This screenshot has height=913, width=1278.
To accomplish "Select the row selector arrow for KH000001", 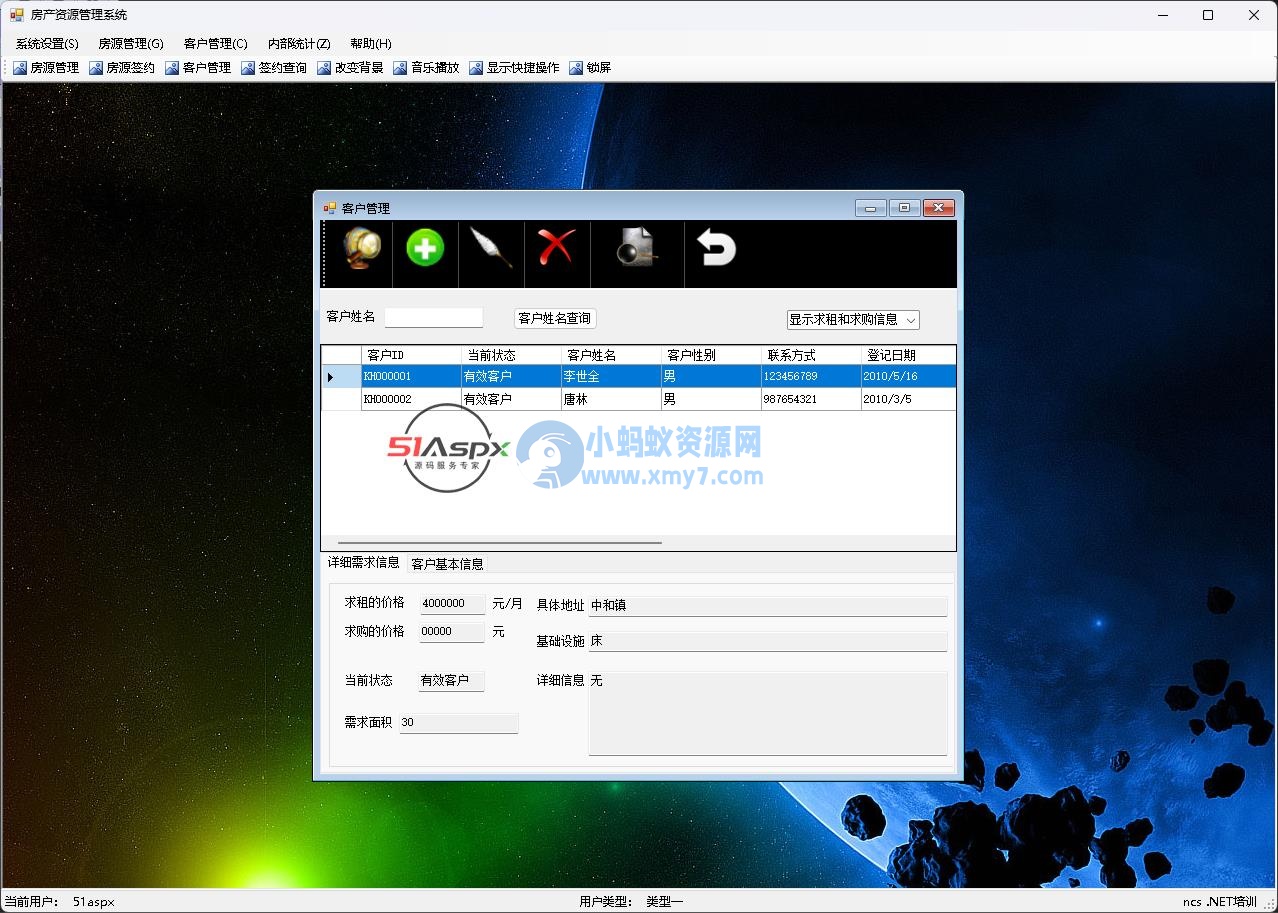I will click(341, 377).
